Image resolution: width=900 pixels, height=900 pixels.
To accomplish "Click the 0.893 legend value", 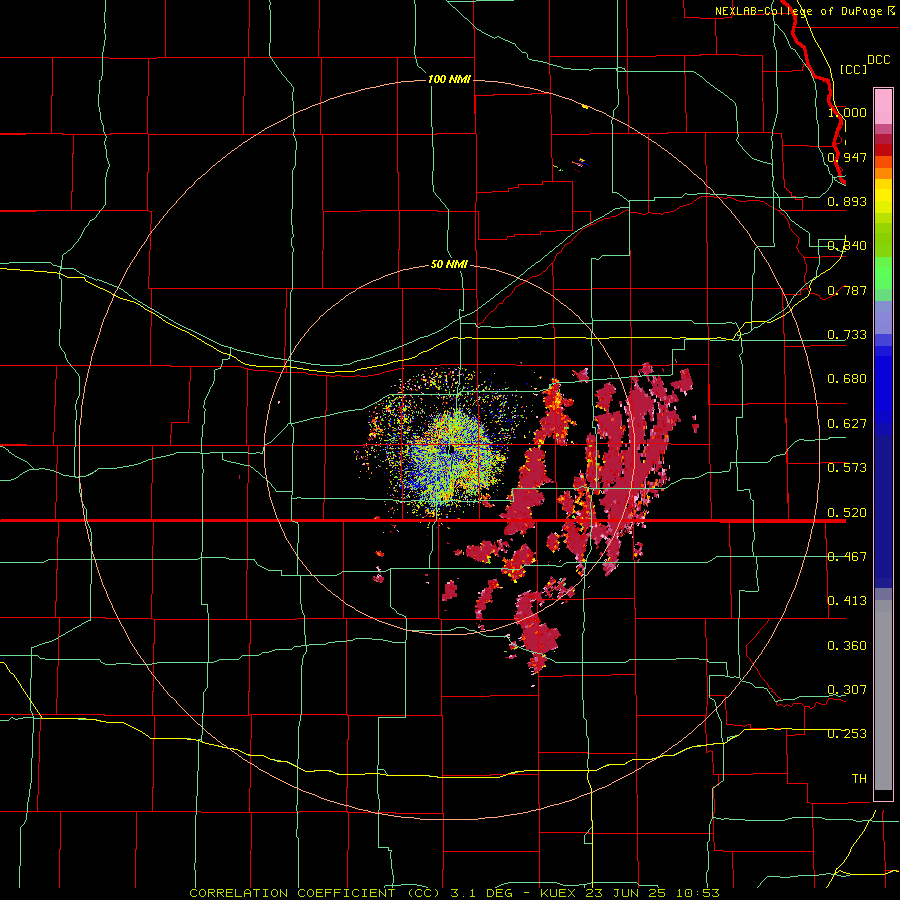I will (847, 201).
